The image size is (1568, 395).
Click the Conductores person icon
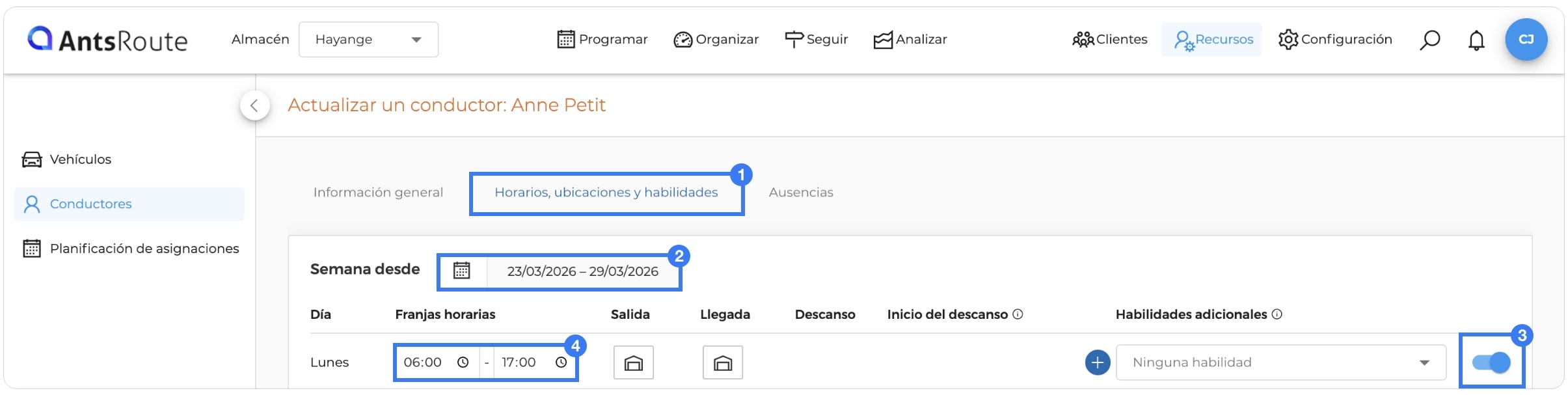(32, 204)
